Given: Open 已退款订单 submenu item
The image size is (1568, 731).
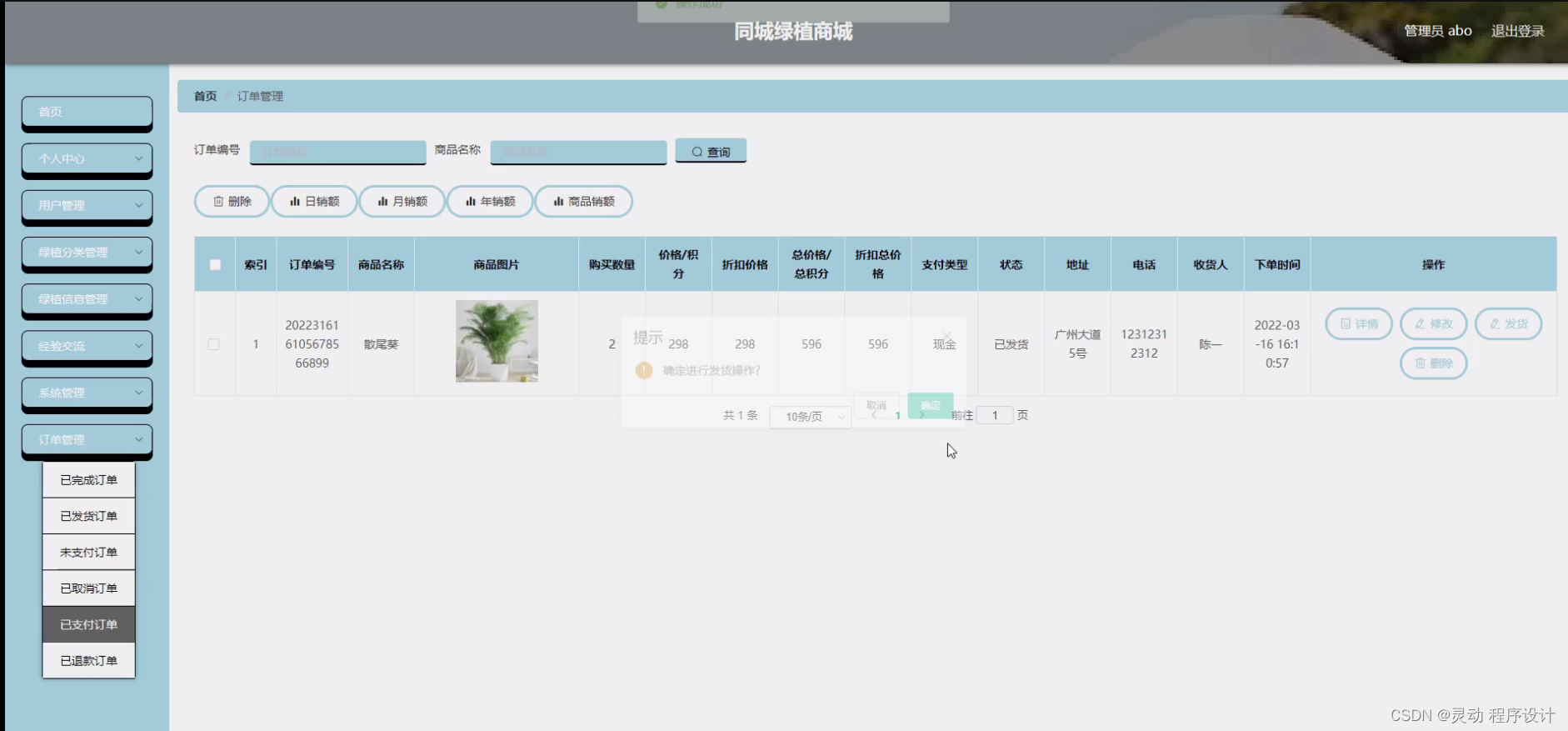Looking at the screenshot, I should 89,660.
